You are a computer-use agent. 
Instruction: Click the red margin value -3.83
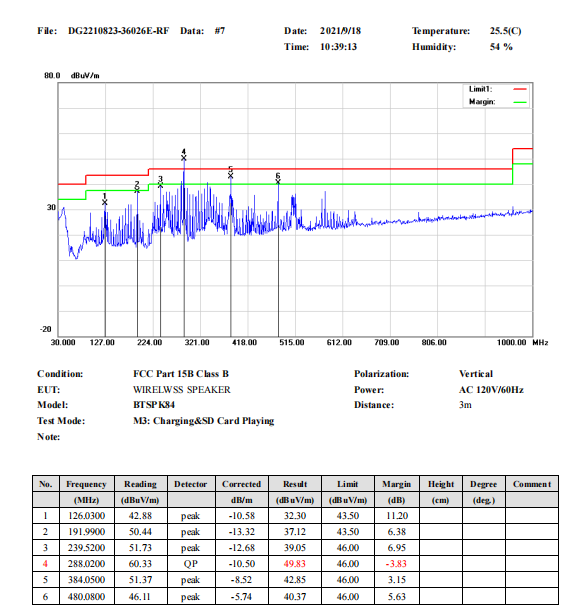[x=396, y=564]
